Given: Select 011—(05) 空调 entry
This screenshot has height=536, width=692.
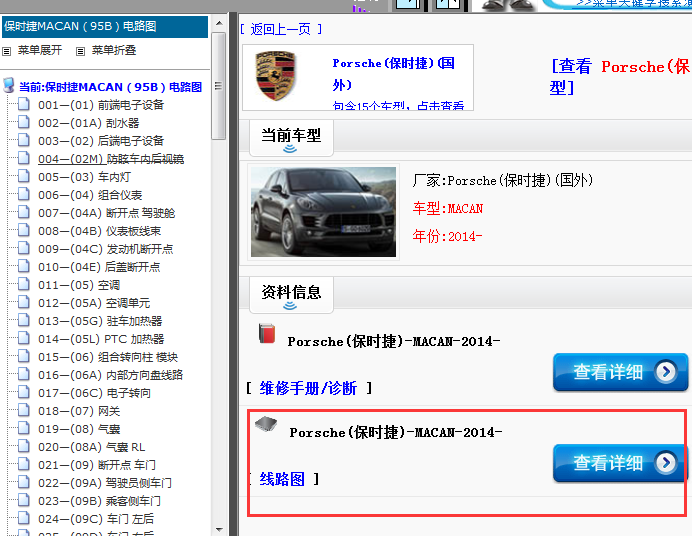Looking at the screenshot, I should coord(79,285).
